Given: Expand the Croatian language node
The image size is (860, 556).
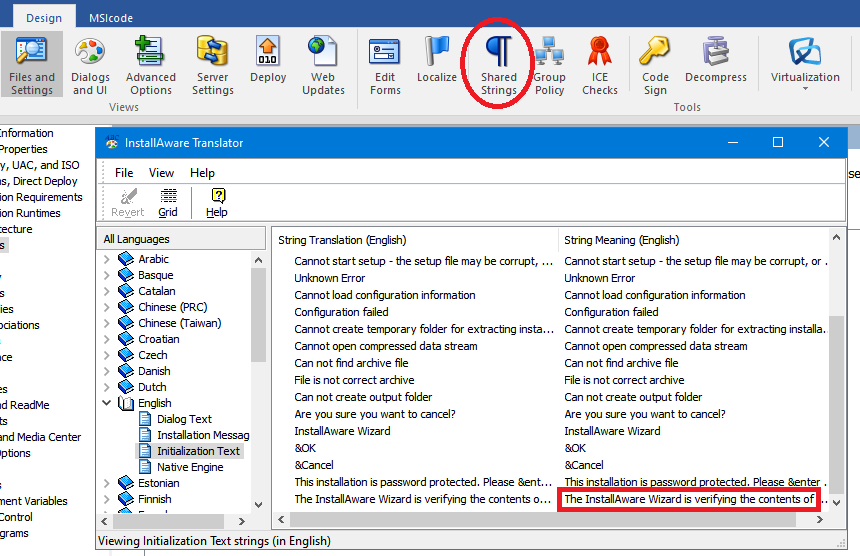Looking at the screenshot, I should (x=107, y=339).
